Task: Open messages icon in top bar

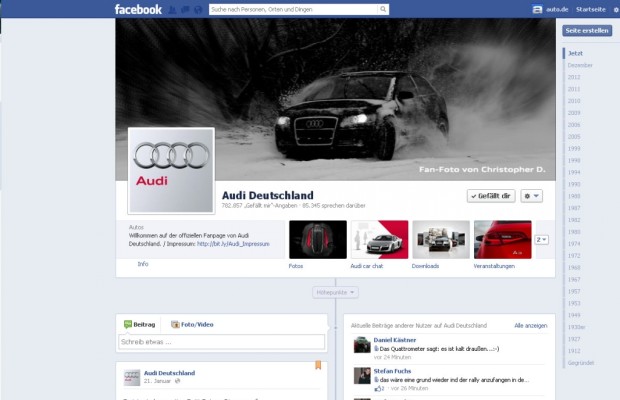Action: (185, 9)
